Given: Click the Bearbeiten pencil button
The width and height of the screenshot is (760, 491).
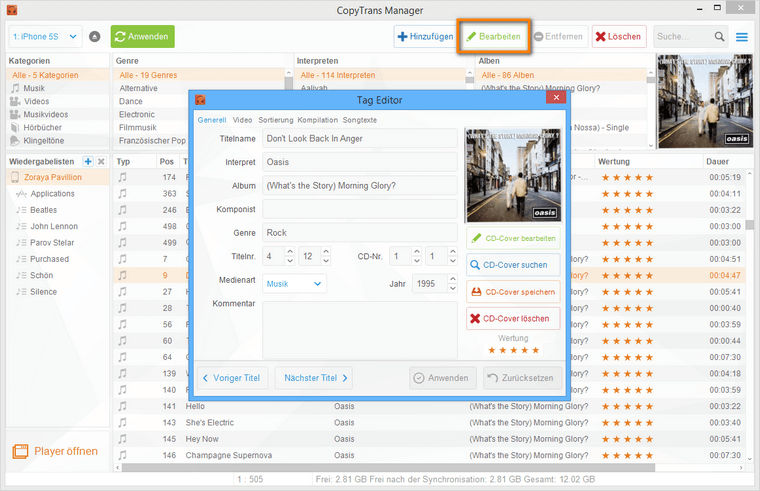Looking at the screenshot, I should [x=493, y=36].
